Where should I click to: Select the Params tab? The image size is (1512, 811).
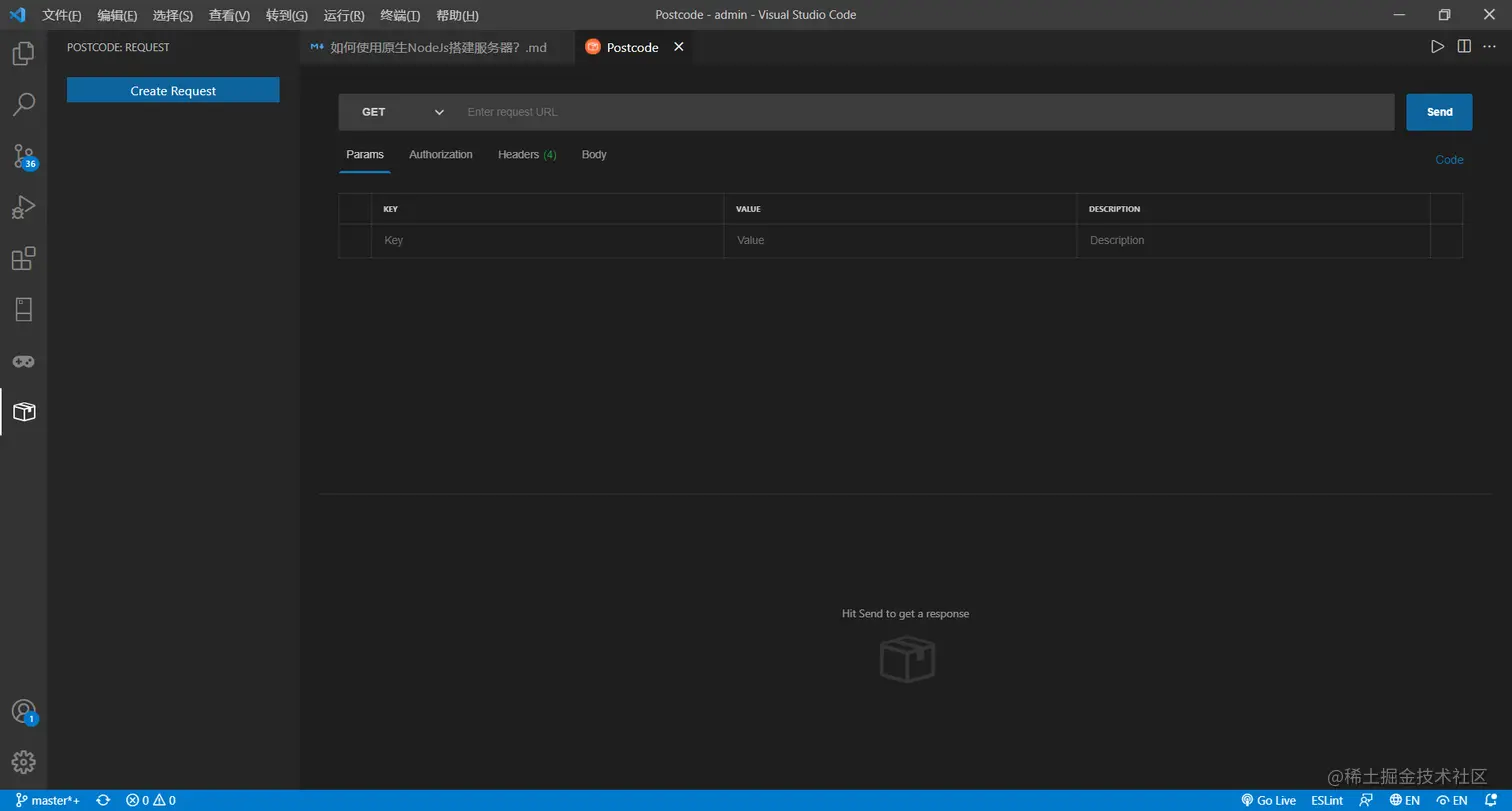[365, 155]
